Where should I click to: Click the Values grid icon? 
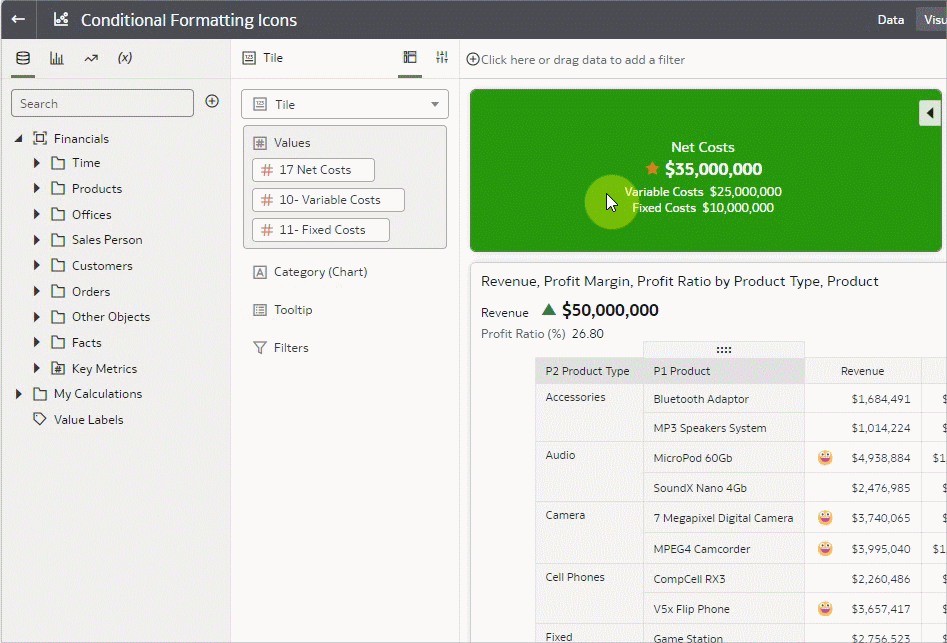click(260, 143)
